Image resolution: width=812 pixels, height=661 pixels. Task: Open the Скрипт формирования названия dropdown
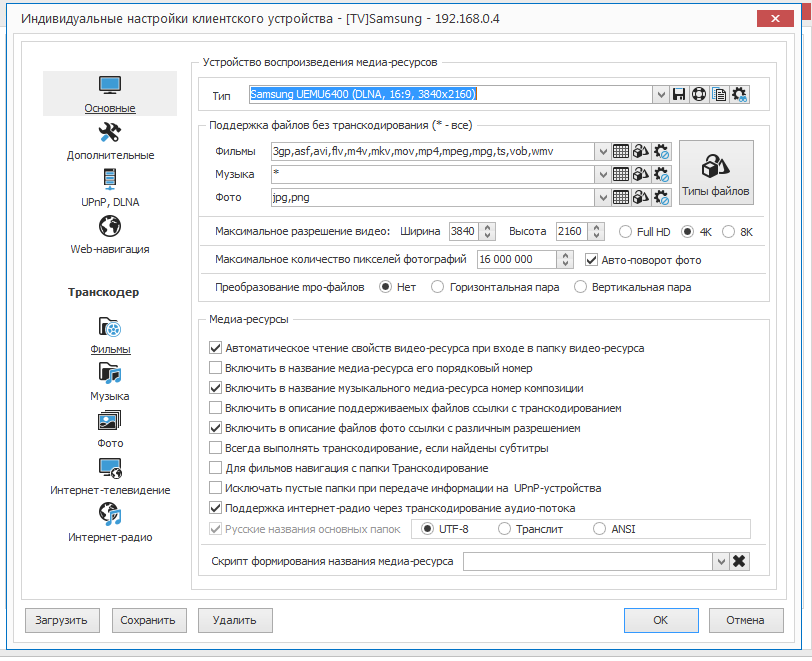click(720, 561)
